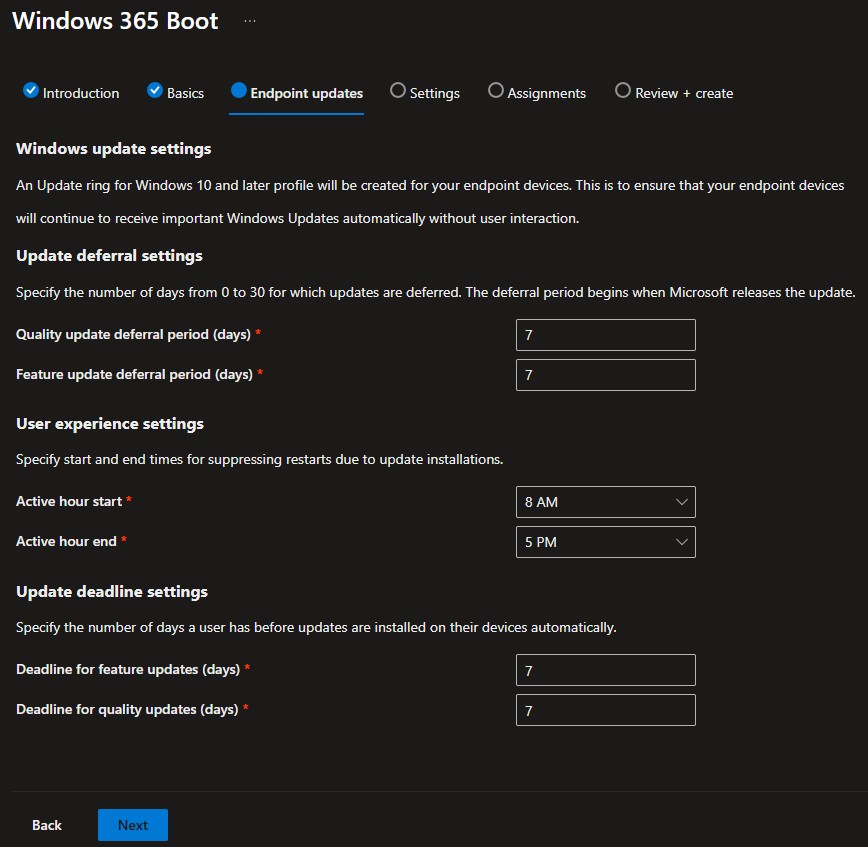
Task: Click the Back button
Action: tap(47, 825)
